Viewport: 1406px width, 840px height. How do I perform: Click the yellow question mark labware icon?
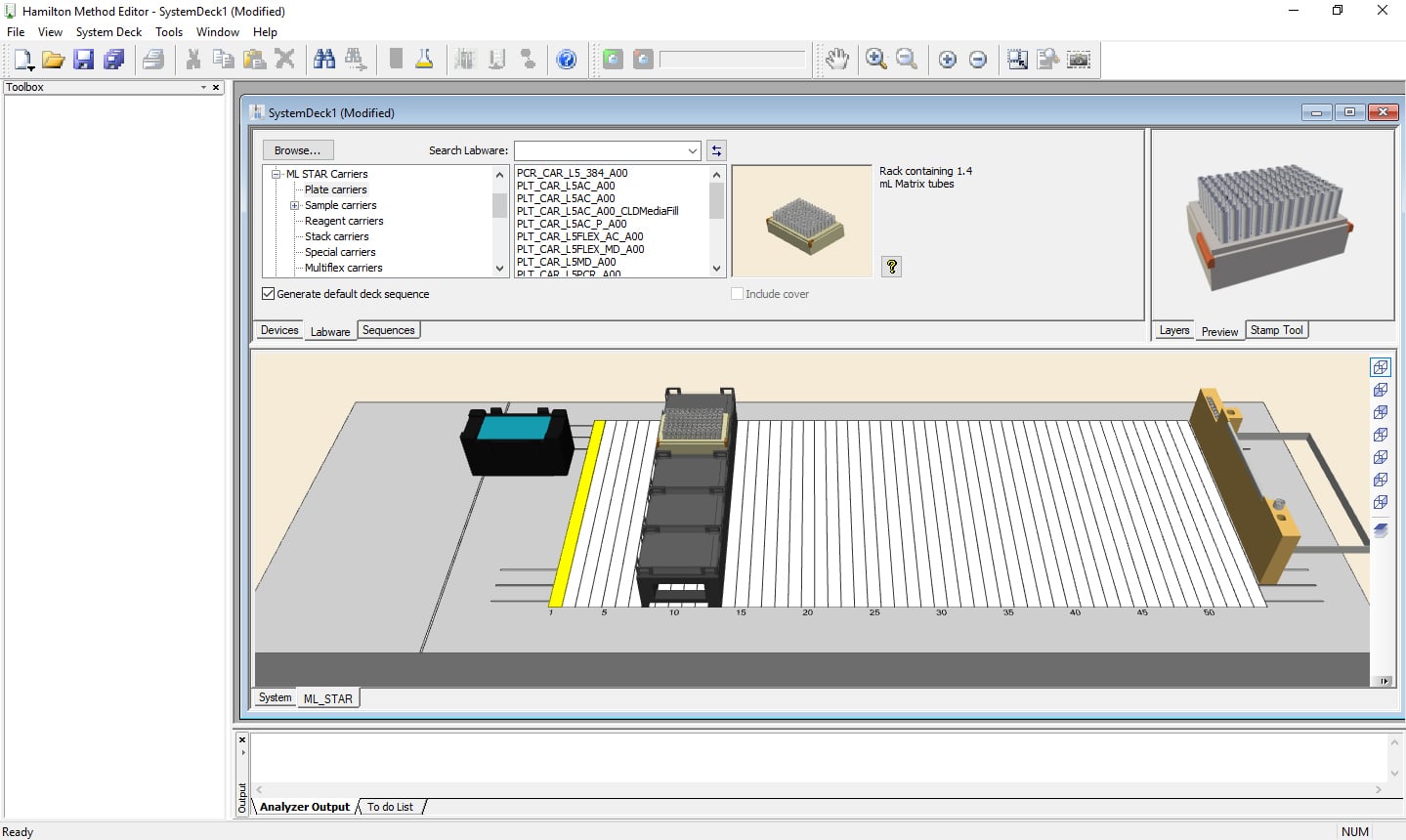[x=891, y=266]
